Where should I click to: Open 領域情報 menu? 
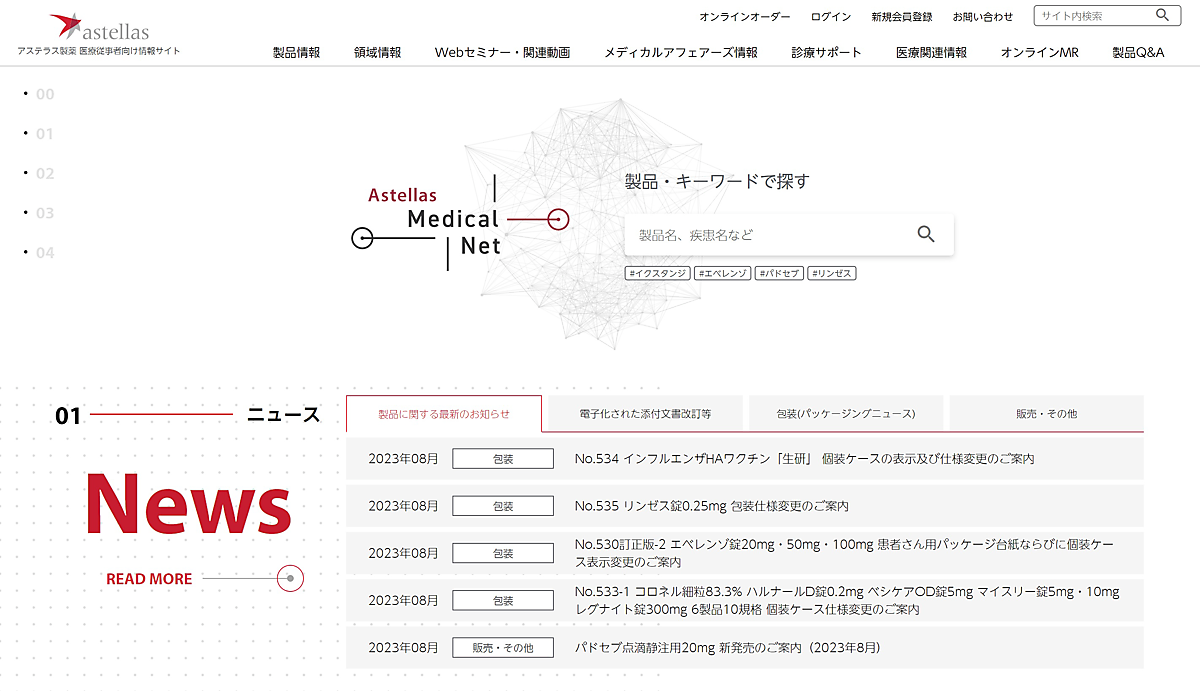tap(377, 53)
